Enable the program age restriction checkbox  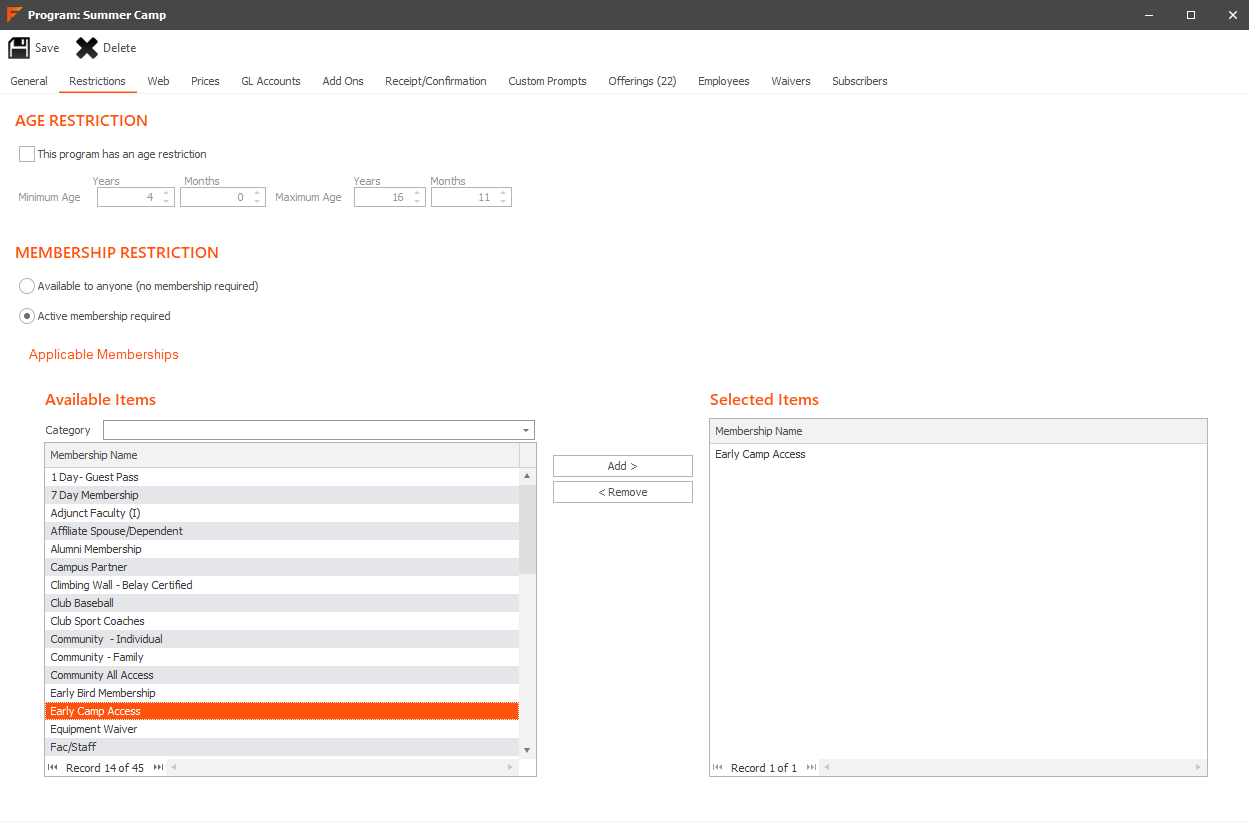pyautogui.click(x=27, y=154)
